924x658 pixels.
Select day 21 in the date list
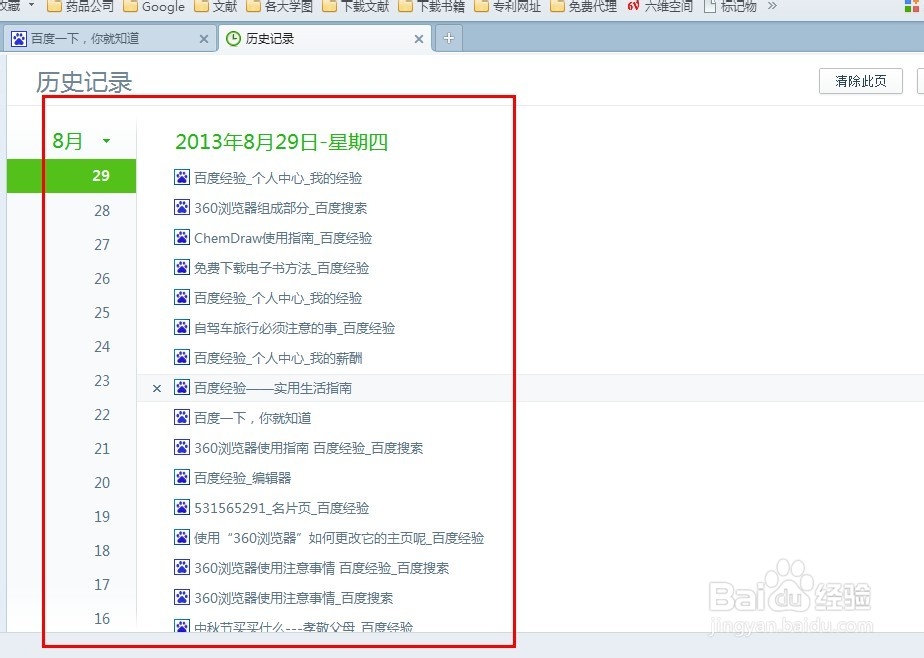tap(102, 448)
